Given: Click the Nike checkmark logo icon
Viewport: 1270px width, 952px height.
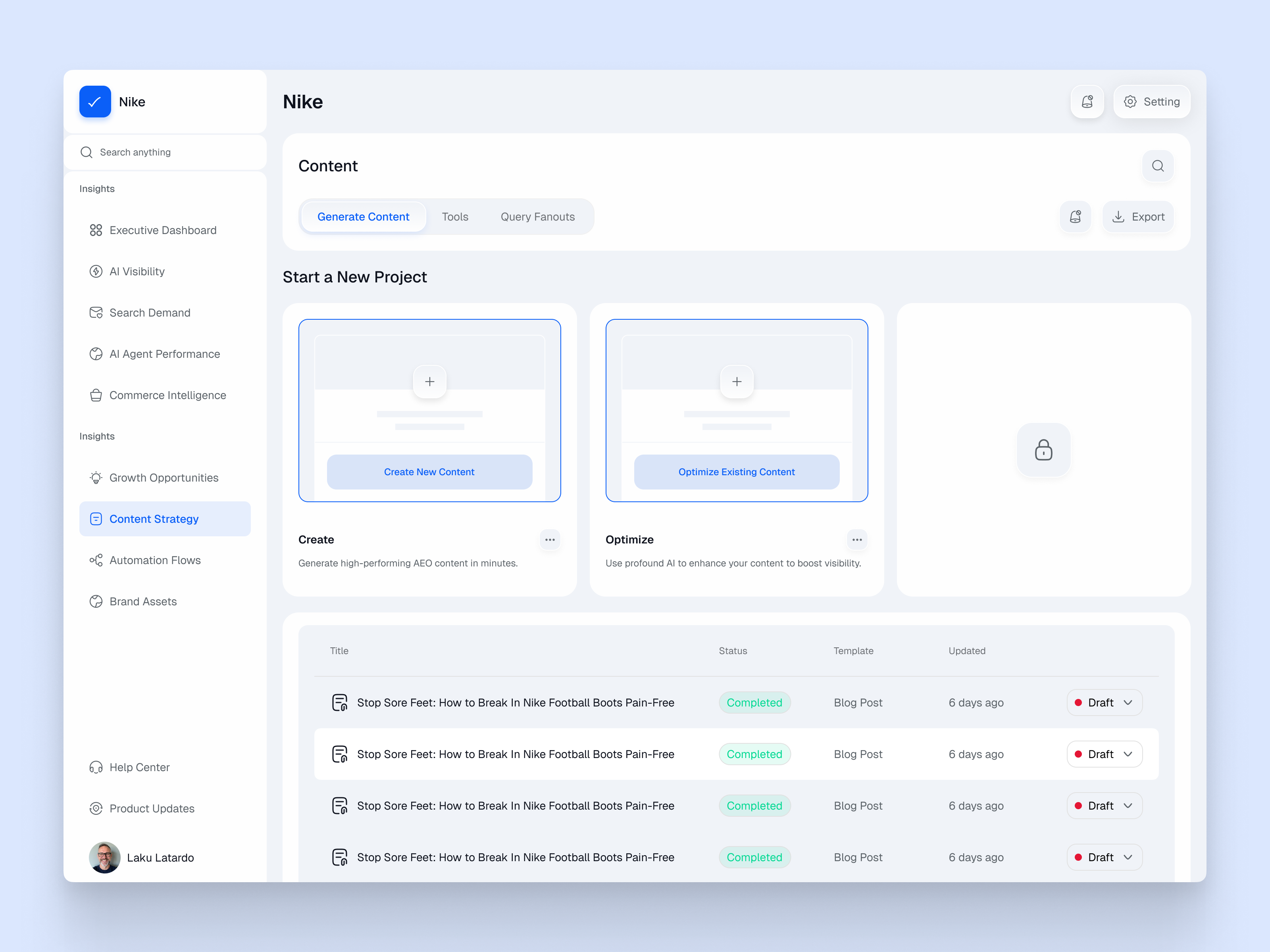Looking at the screenshot, I should coord(95,102).
